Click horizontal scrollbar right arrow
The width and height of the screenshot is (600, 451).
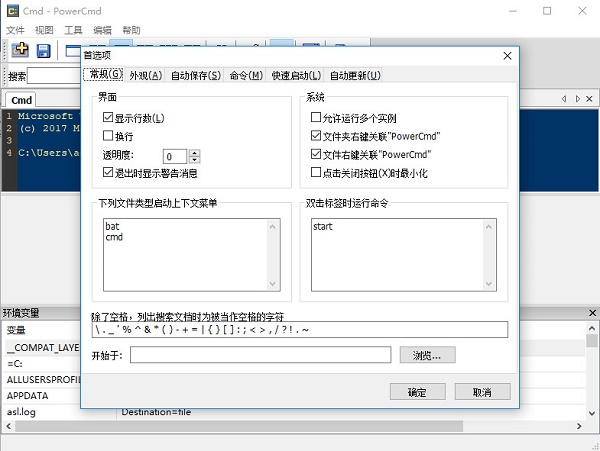tap(579, 426)
